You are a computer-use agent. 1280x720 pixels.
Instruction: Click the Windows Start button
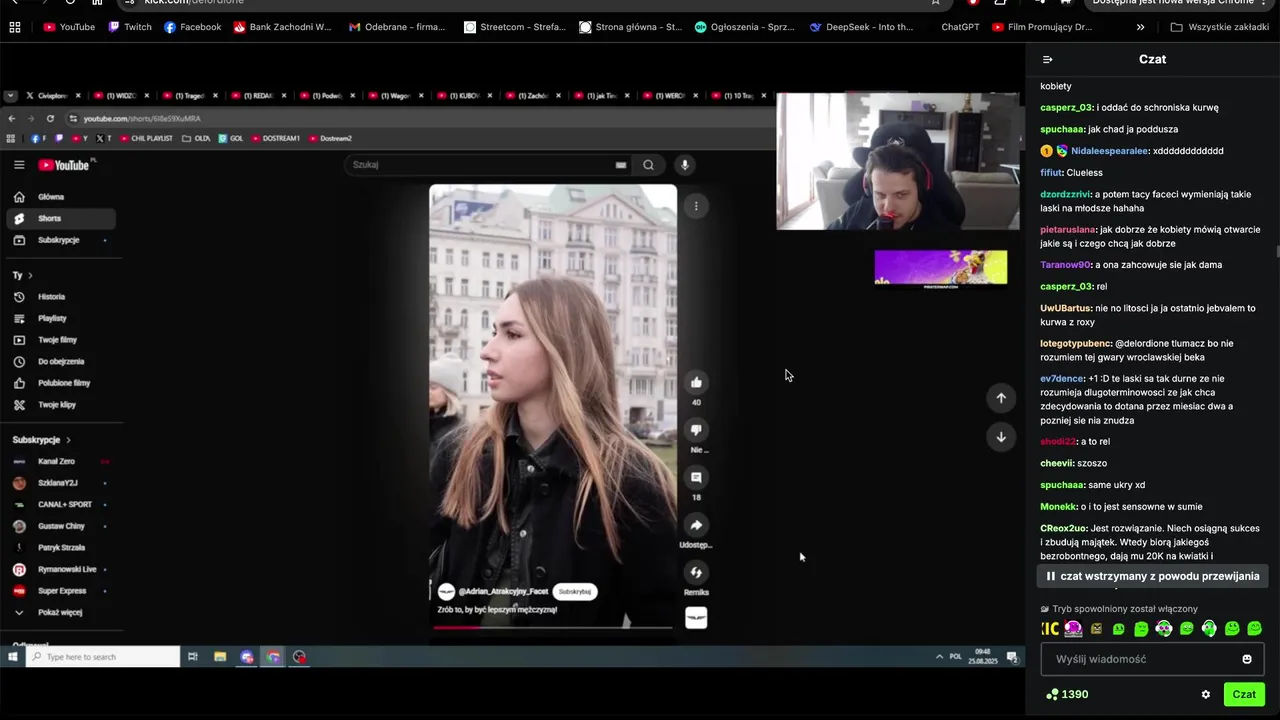[13, 657]
